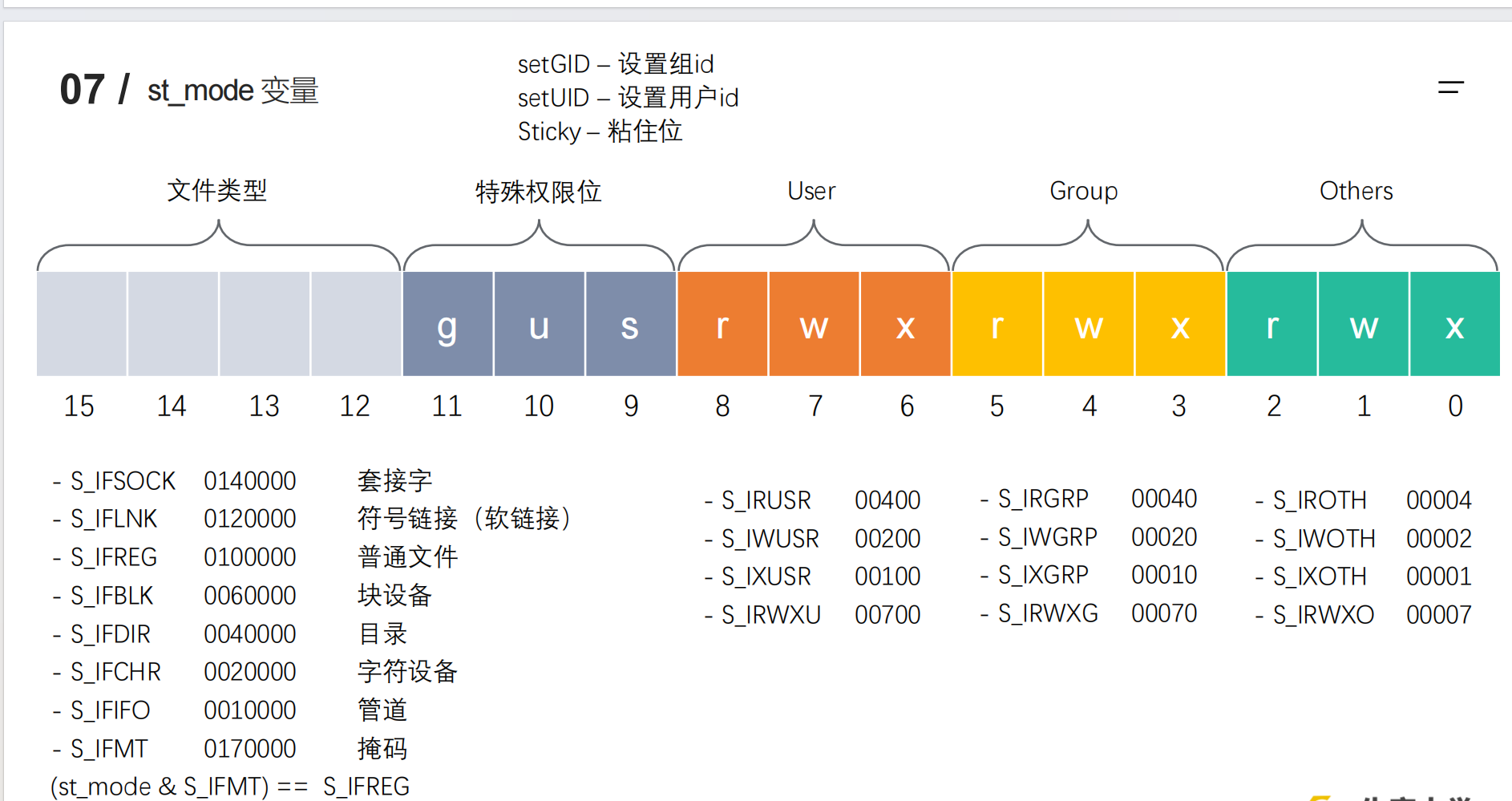Click the '块设备' description
Screen dimensions: 1512x801
tap(395, 596)
